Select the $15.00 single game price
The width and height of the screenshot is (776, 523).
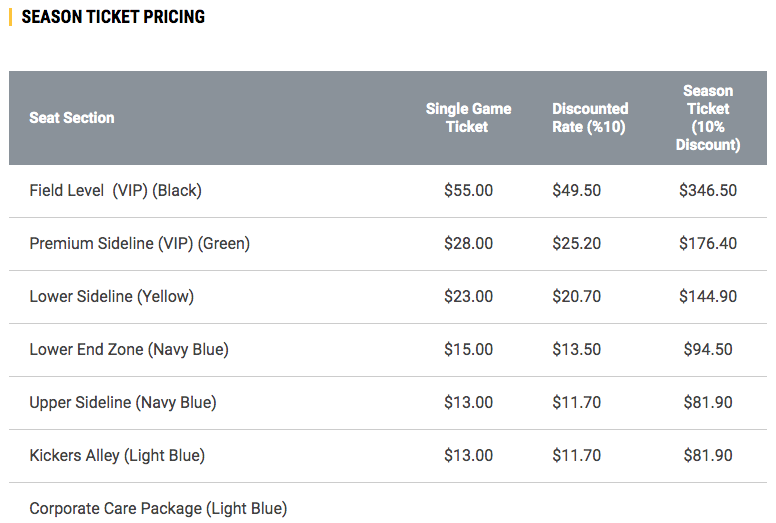click(x=468, y=349)
